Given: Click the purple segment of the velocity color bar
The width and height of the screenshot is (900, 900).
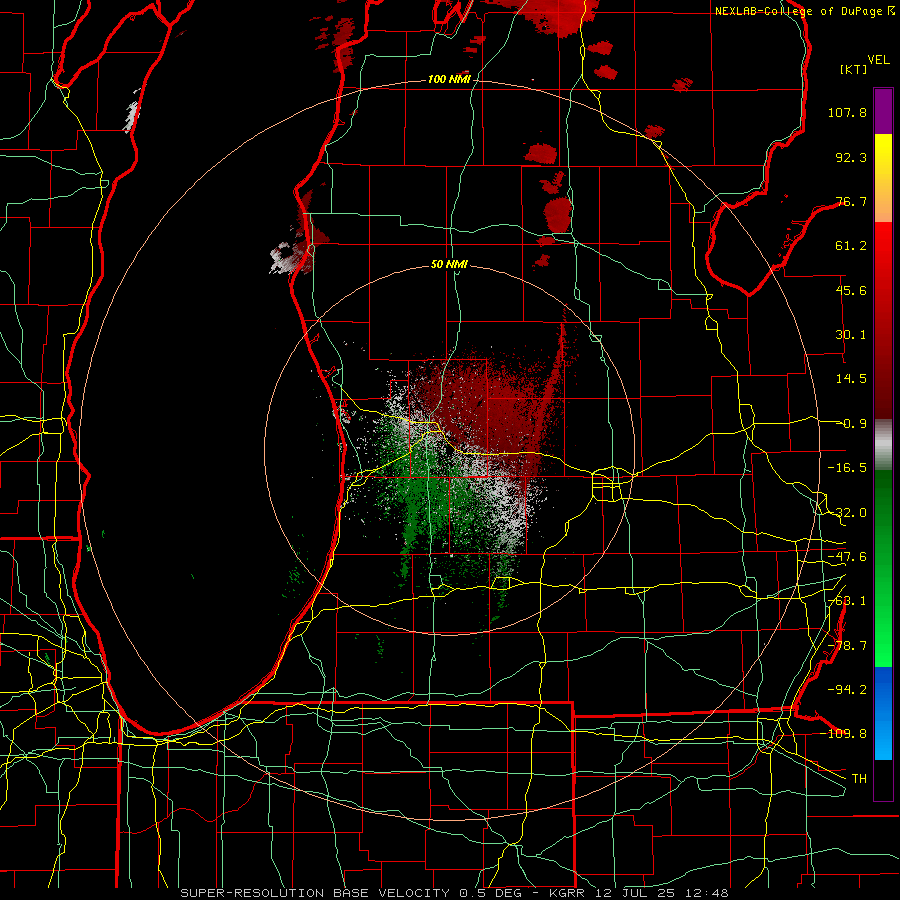Looking at the screenshot, I should (x=883, y=111).
